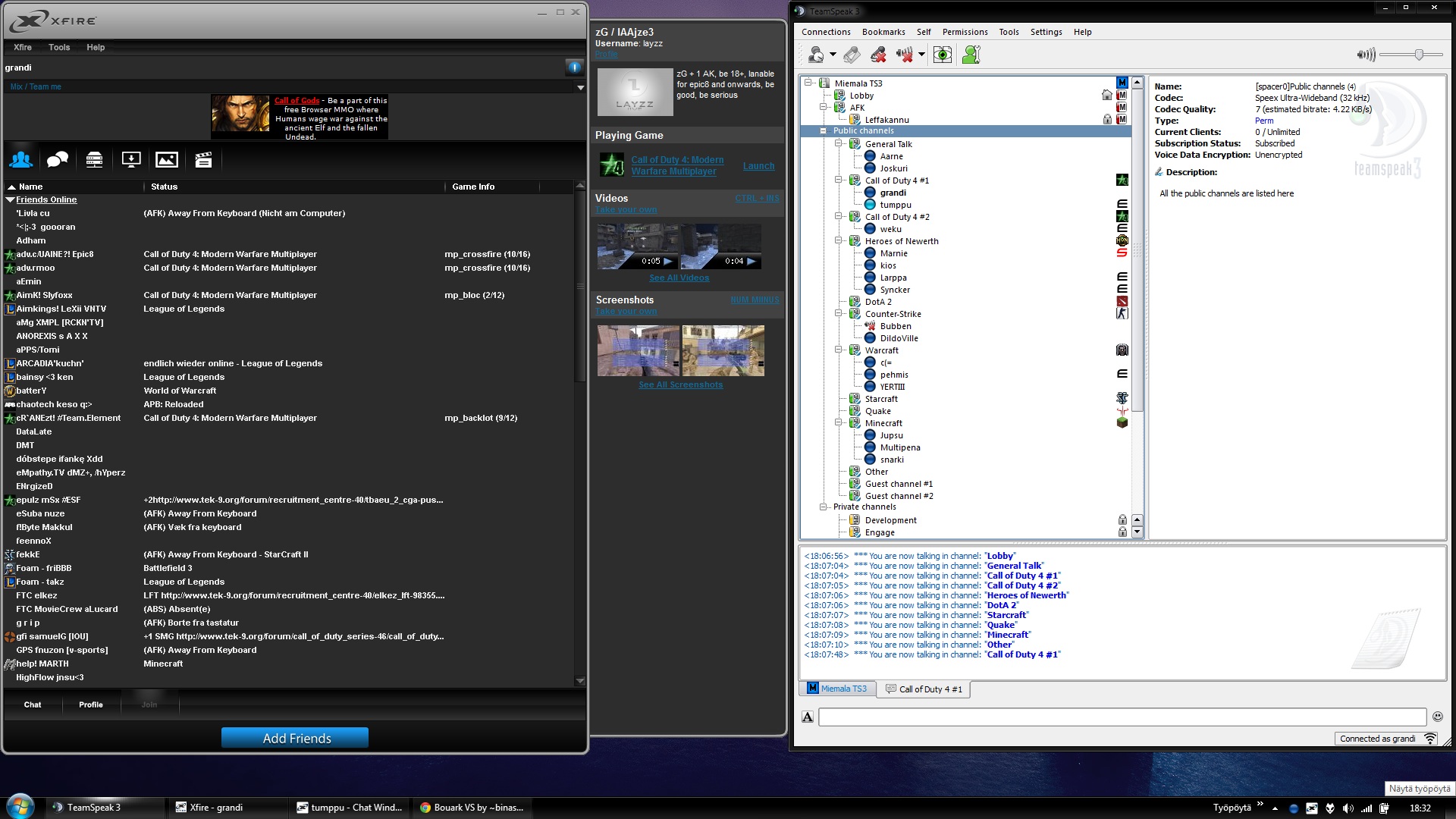Click the user icon next to Aarne
The height and width of the screenshot is (819, 1456).
(x=870, y=156)
